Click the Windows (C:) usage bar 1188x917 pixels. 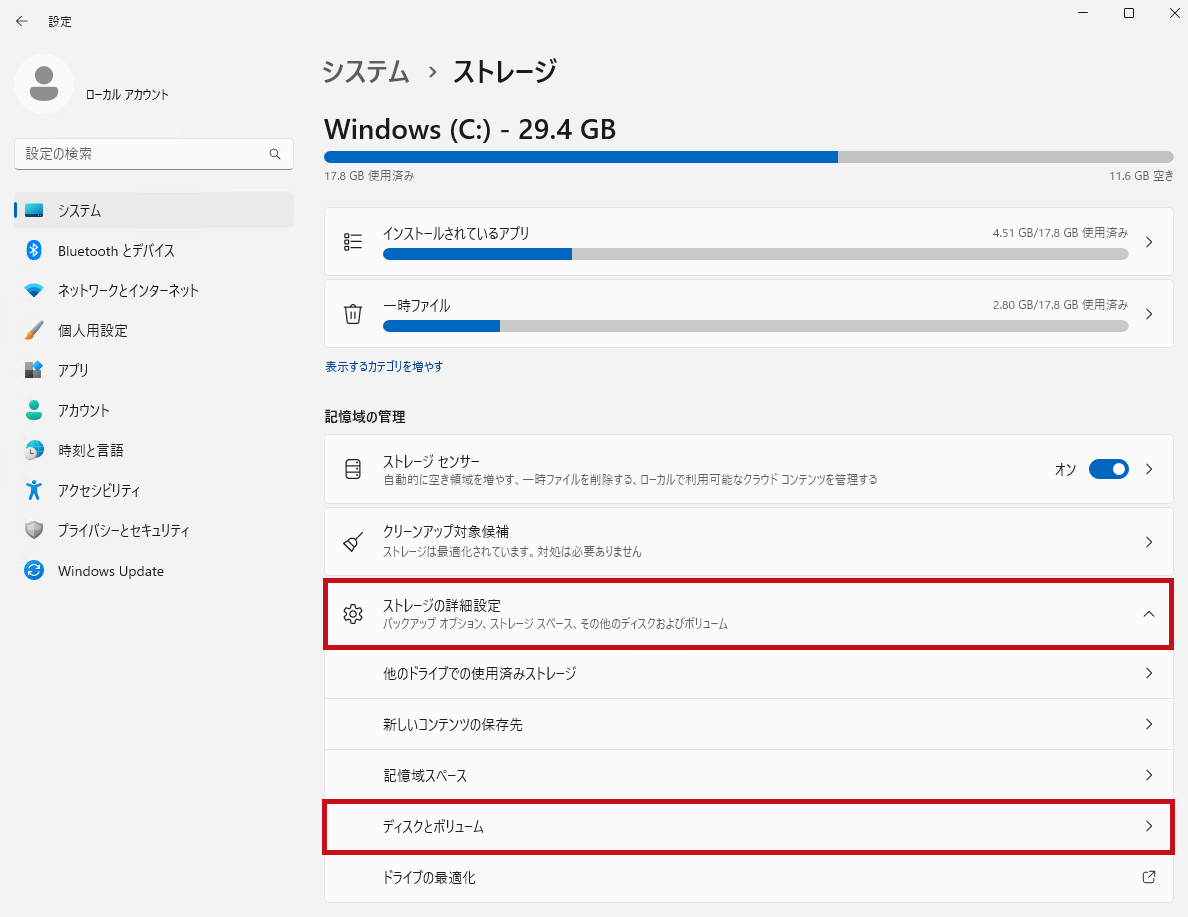749,157
